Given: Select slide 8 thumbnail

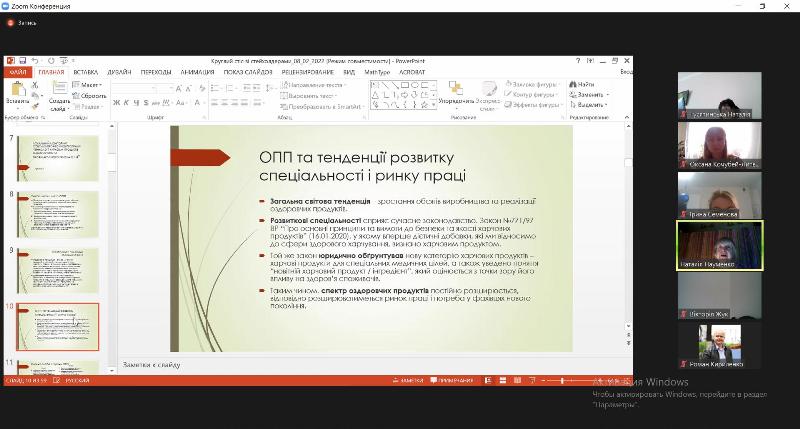Looking at the screenshot, I should pyautogui.click(x=58, y=214).
